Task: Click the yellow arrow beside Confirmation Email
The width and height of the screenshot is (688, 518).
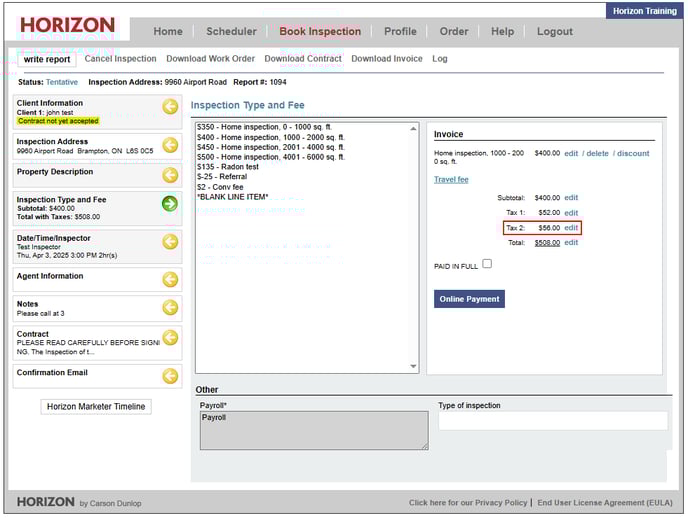Action: coord(170,376)
